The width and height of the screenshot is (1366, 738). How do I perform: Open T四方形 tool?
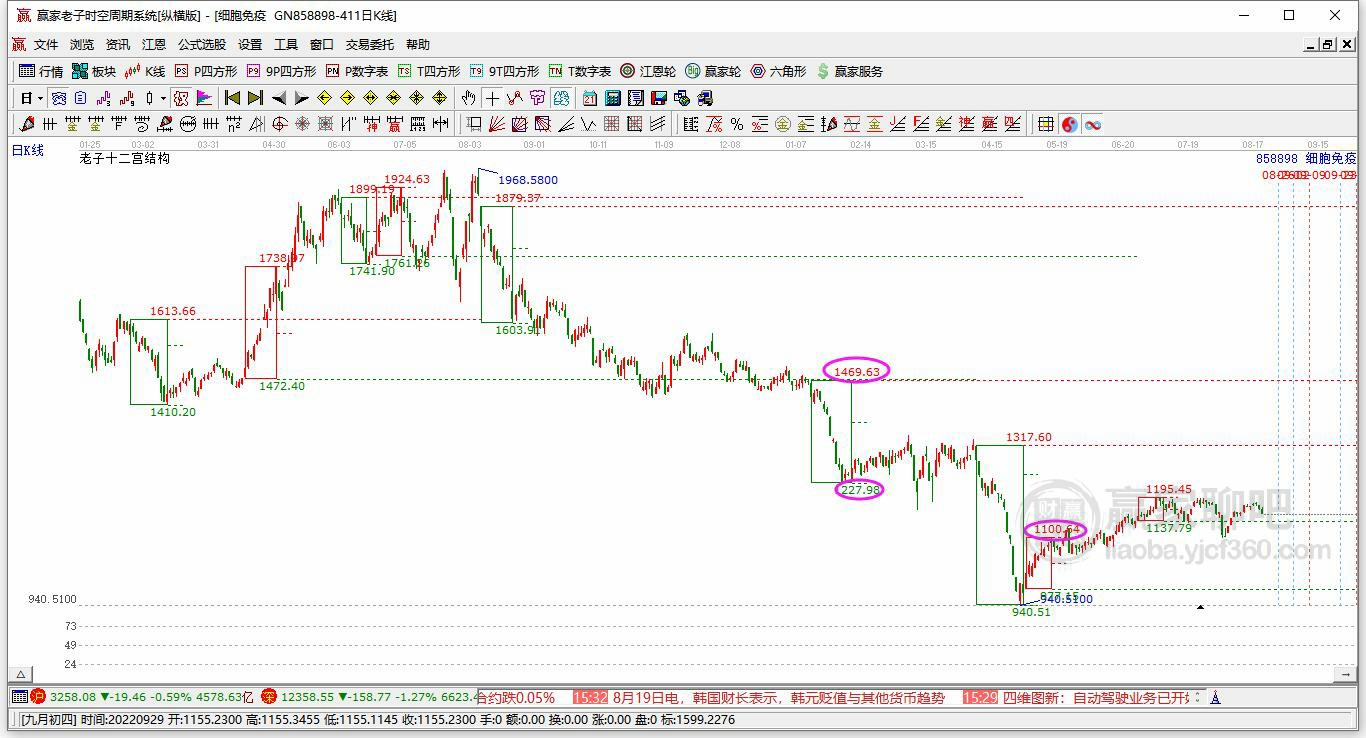429,71
